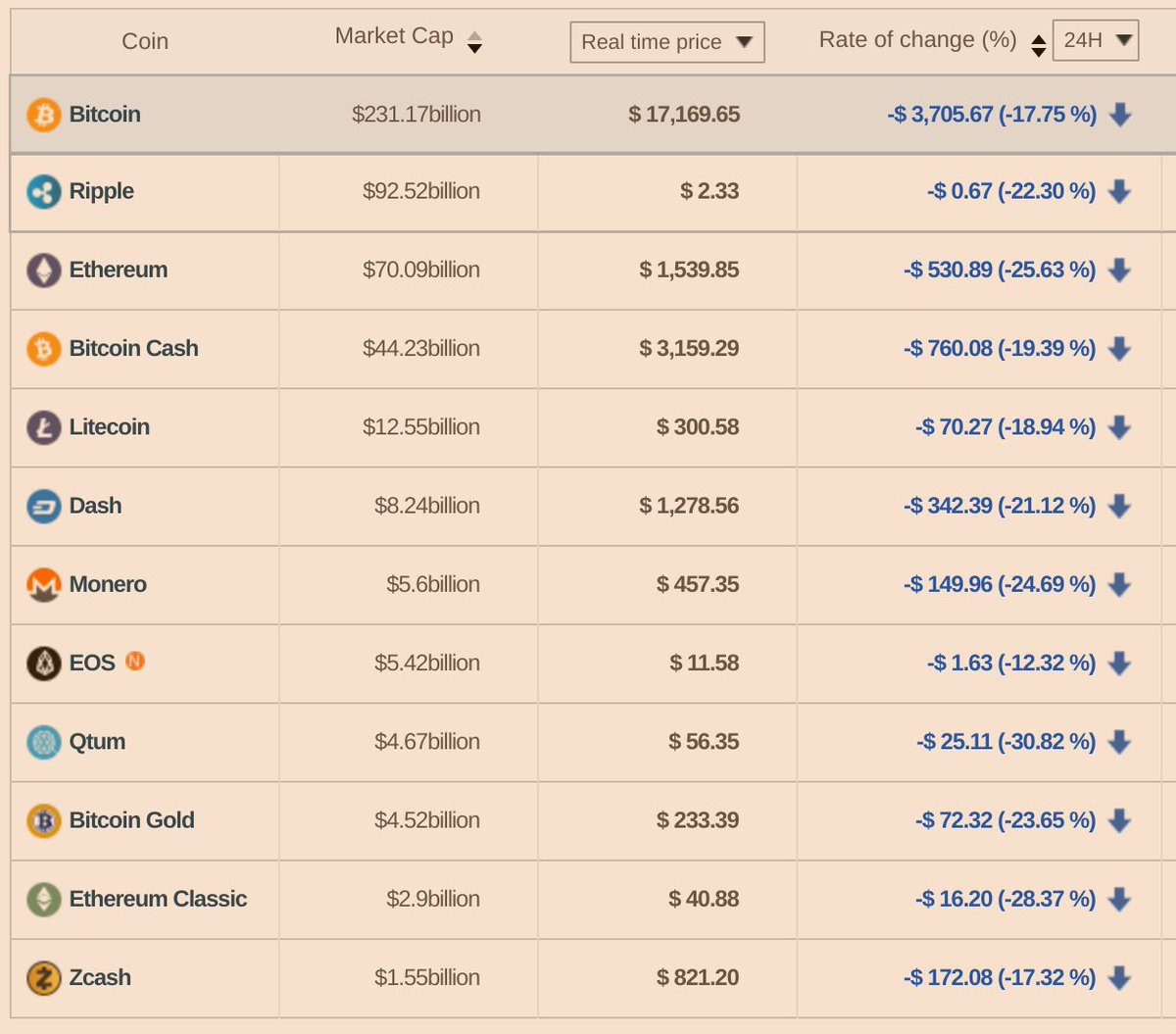This screenshot has width=1176, height=1034.
Task: Open the Monero name link
Action: pyautogui.click(x=108, y=584)
